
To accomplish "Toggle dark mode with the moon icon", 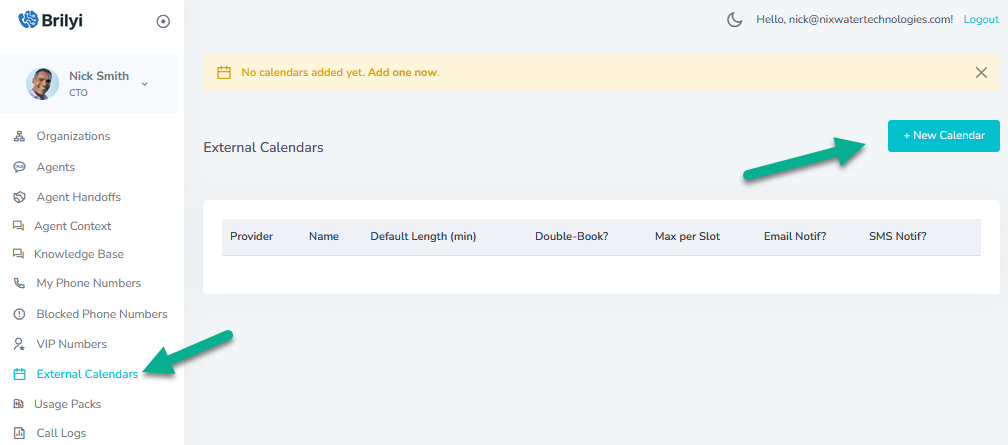I will pos(735,19).
